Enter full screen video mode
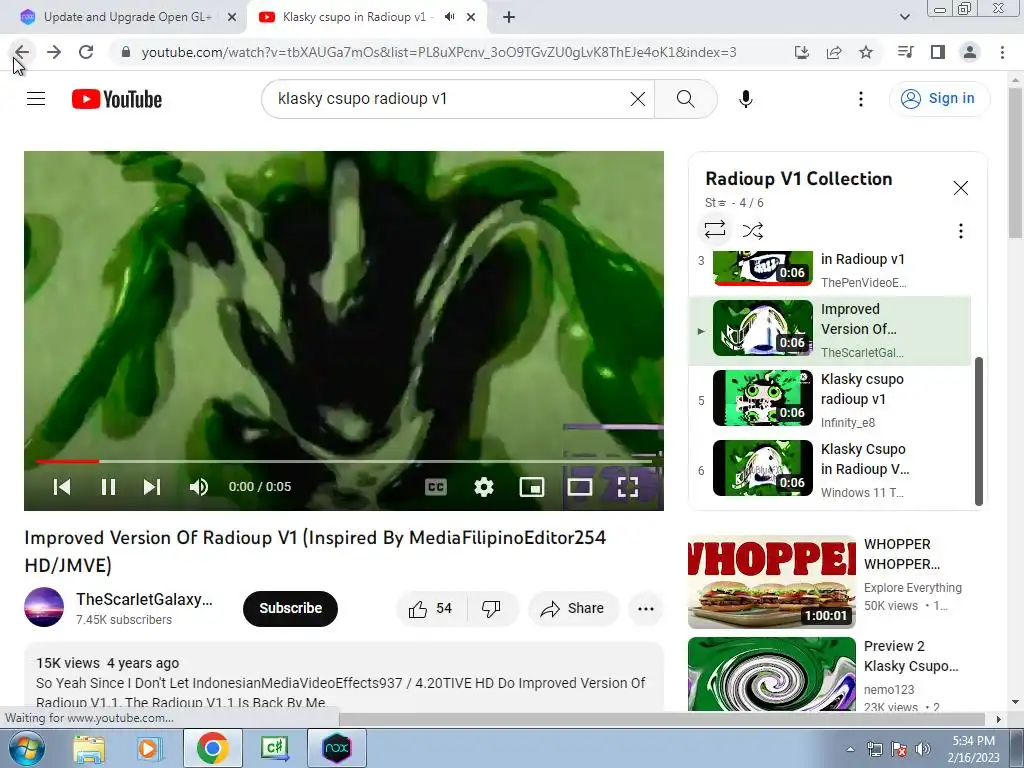This screenshot has height=768, width=1024. point(628,487)
